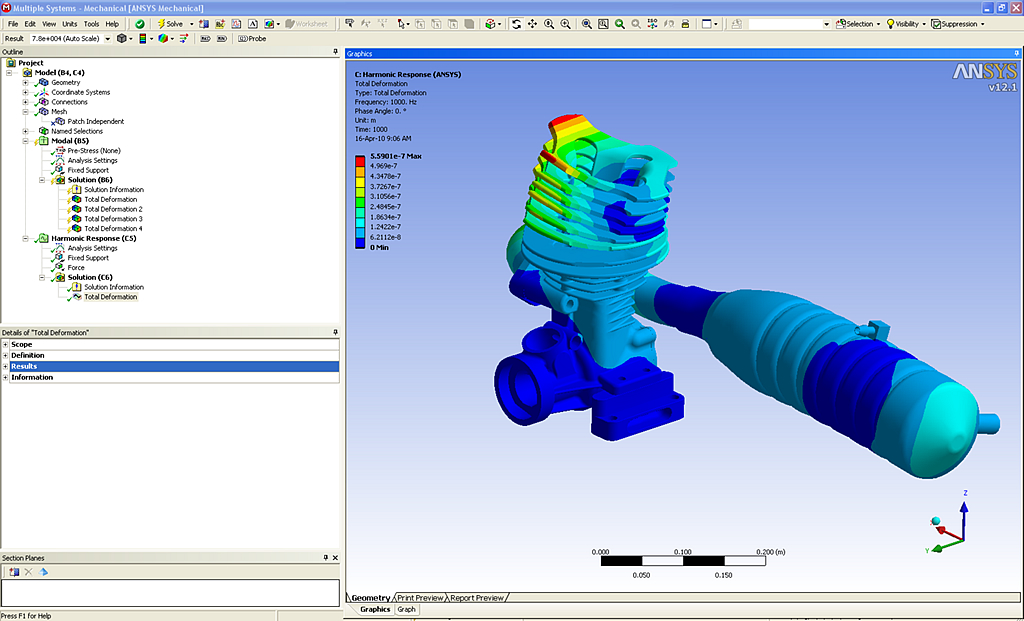The width and height of the screenshot is (1024, 621).
Task: Switch to the Report Preview tab
Action: tap(477, 597)
